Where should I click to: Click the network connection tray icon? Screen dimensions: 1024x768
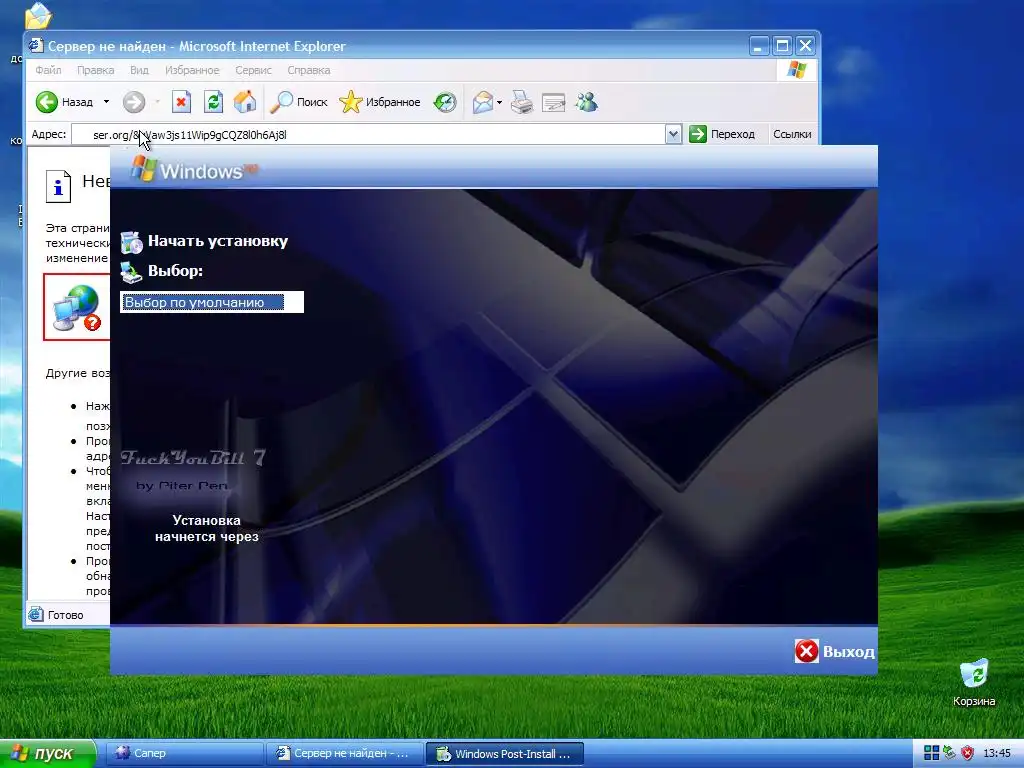point(950,754)
